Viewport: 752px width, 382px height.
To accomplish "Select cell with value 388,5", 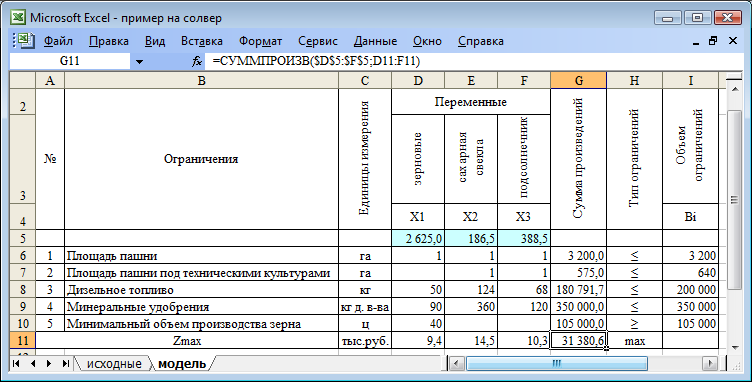I will (524, 238).
